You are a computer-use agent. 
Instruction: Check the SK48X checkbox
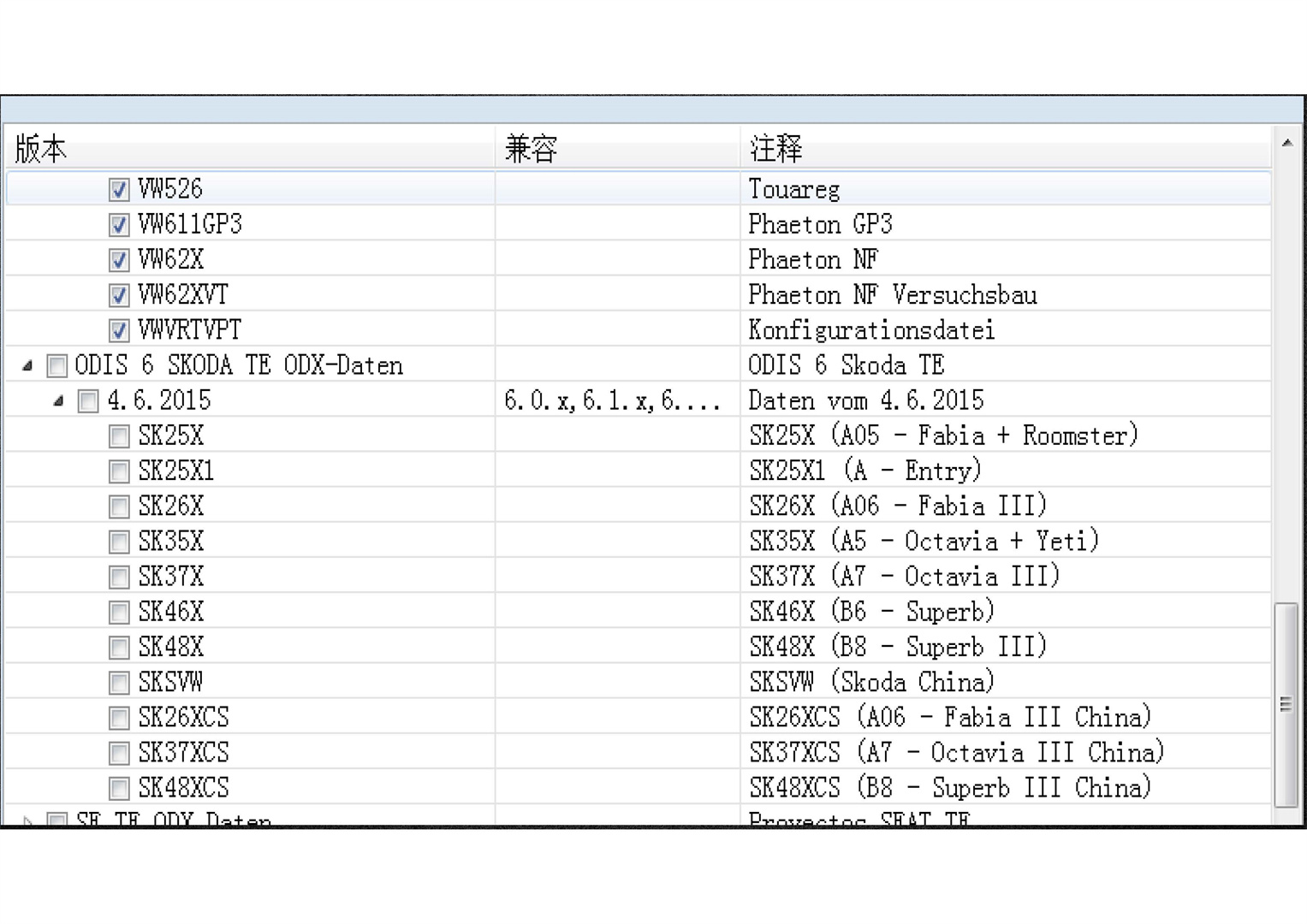119,648
